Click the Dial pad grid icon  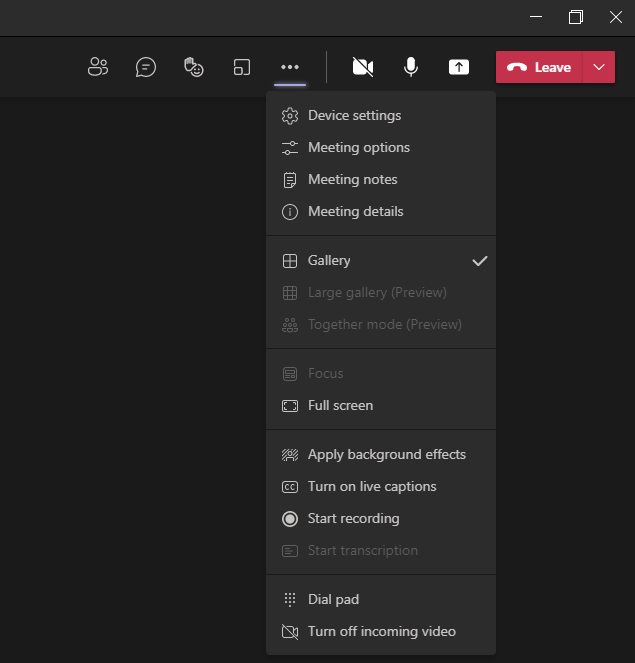tap(290, 600)
